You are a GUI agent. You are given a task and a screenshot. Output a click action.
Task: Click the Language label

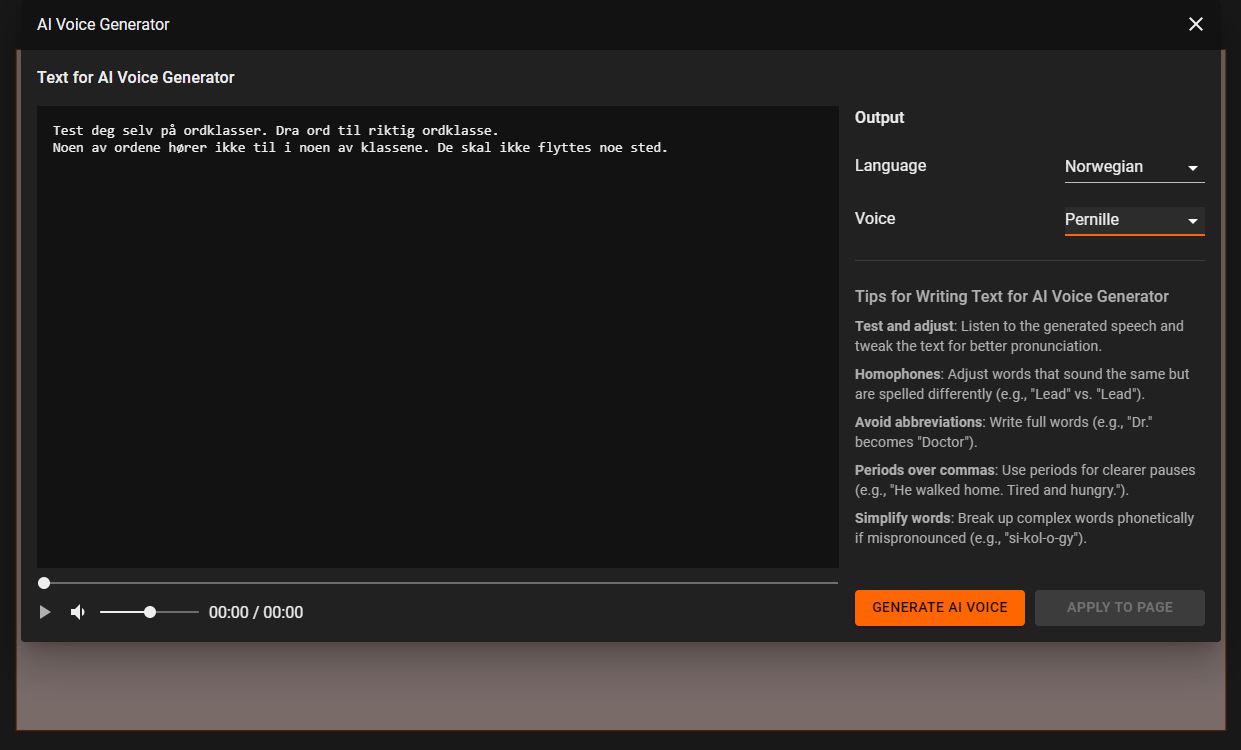click(x=890, y=166)
